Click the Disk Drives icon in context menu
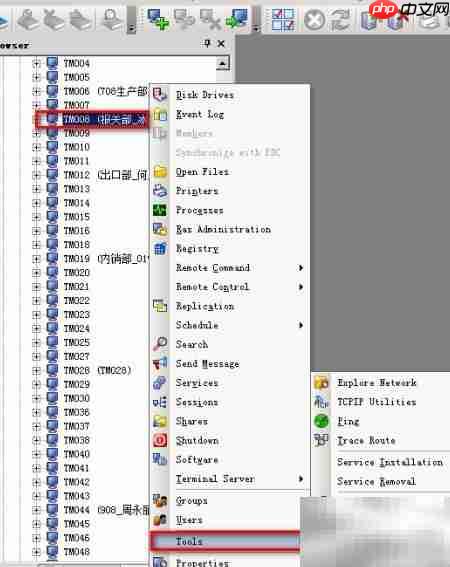The width and height of the screenshot is (450, 567). tap(160, 95)
